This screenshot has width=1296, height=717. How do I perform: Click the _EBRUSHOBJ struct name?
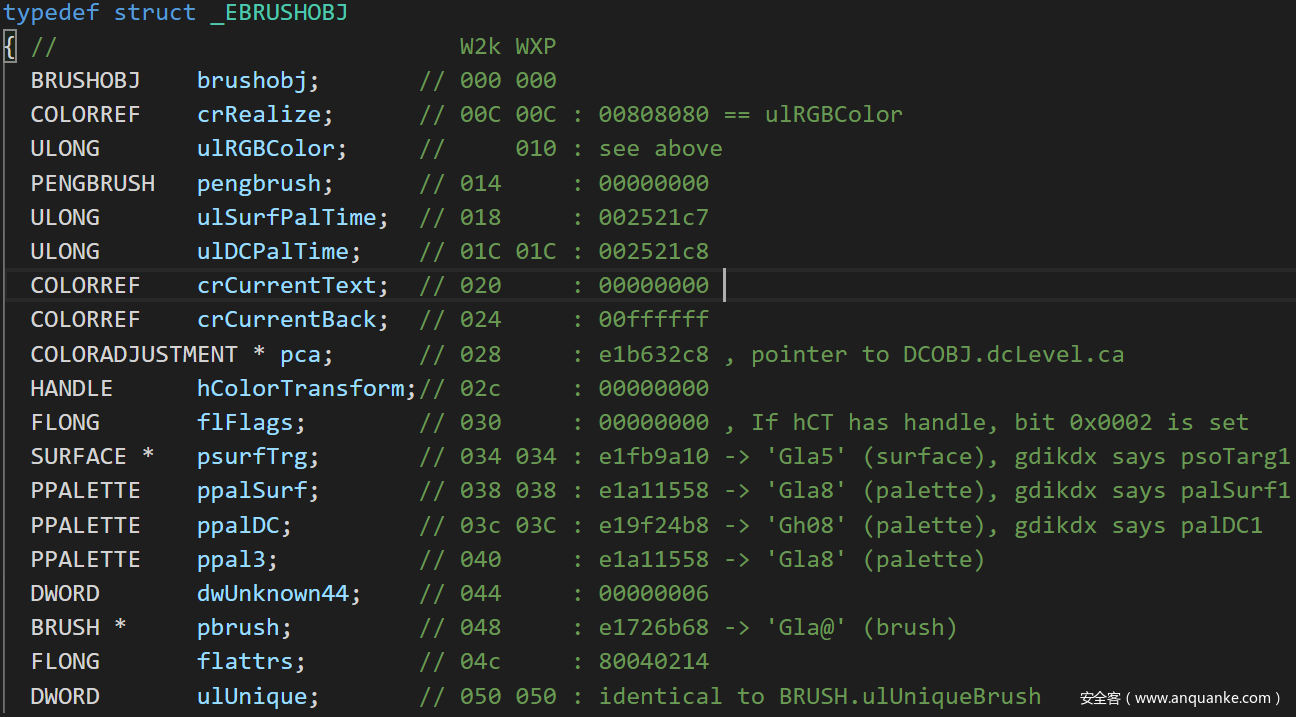pyautogui.click(x=279, y=13)
